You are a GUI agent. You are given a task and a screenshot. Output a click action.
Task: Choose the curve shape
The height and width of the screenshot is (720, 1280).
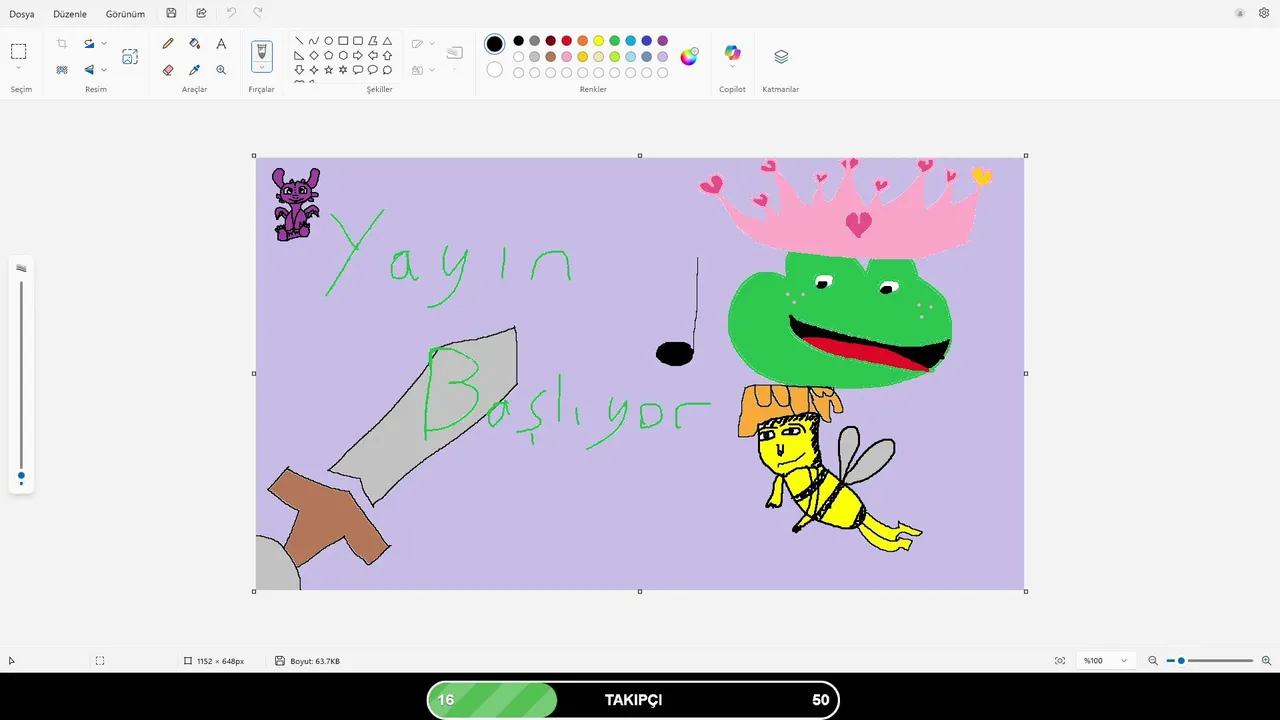314,41
